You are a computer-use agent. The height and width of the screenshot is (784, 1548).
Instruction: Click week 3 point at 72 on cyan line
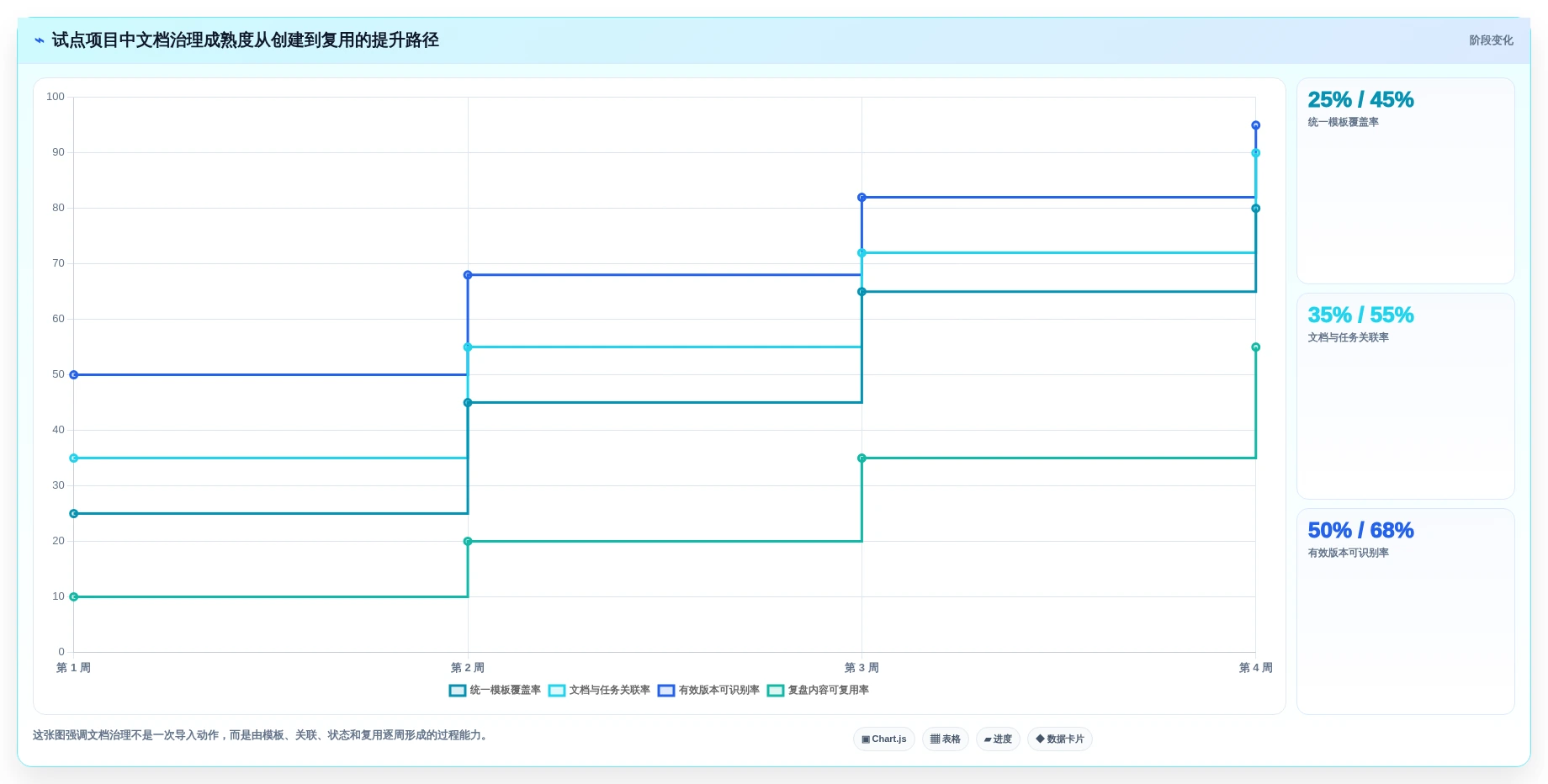coord(861,252)
